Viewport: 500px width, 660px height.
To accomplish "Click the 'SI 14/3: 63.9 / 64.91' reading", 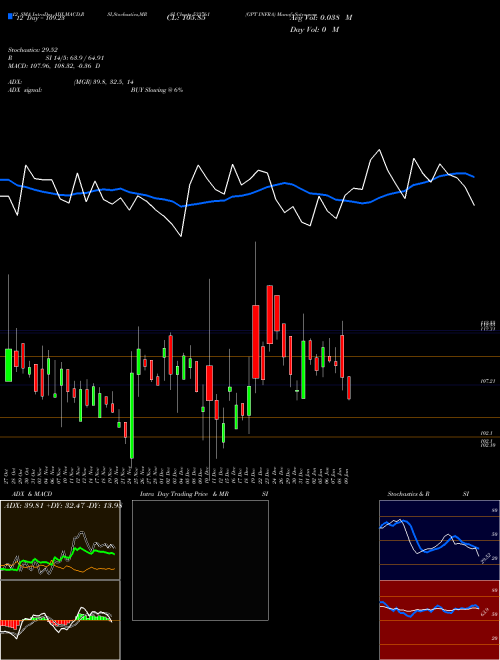I will 75,58.
